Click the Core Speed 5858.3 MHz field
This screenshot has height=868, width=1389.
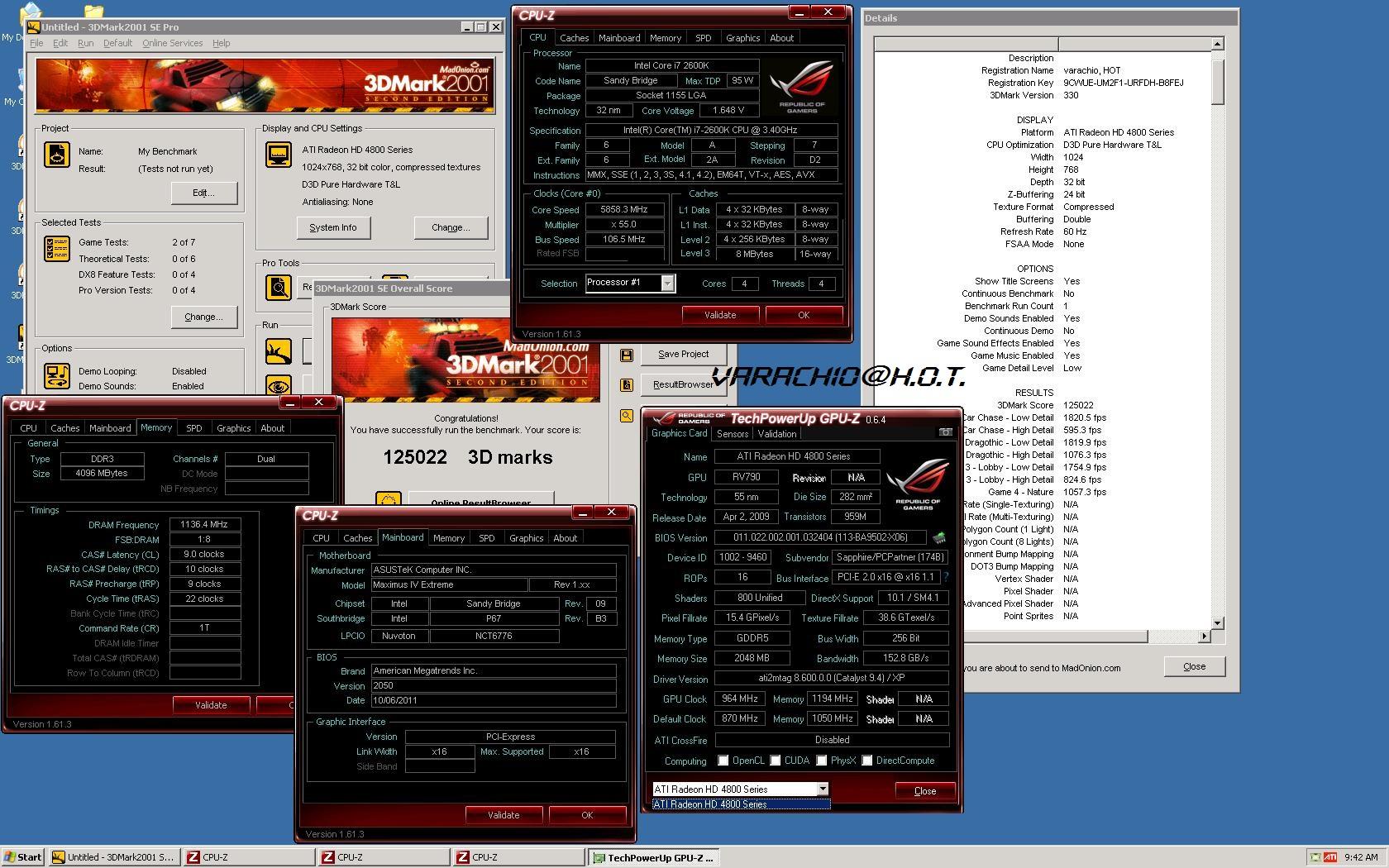point(624,210)
